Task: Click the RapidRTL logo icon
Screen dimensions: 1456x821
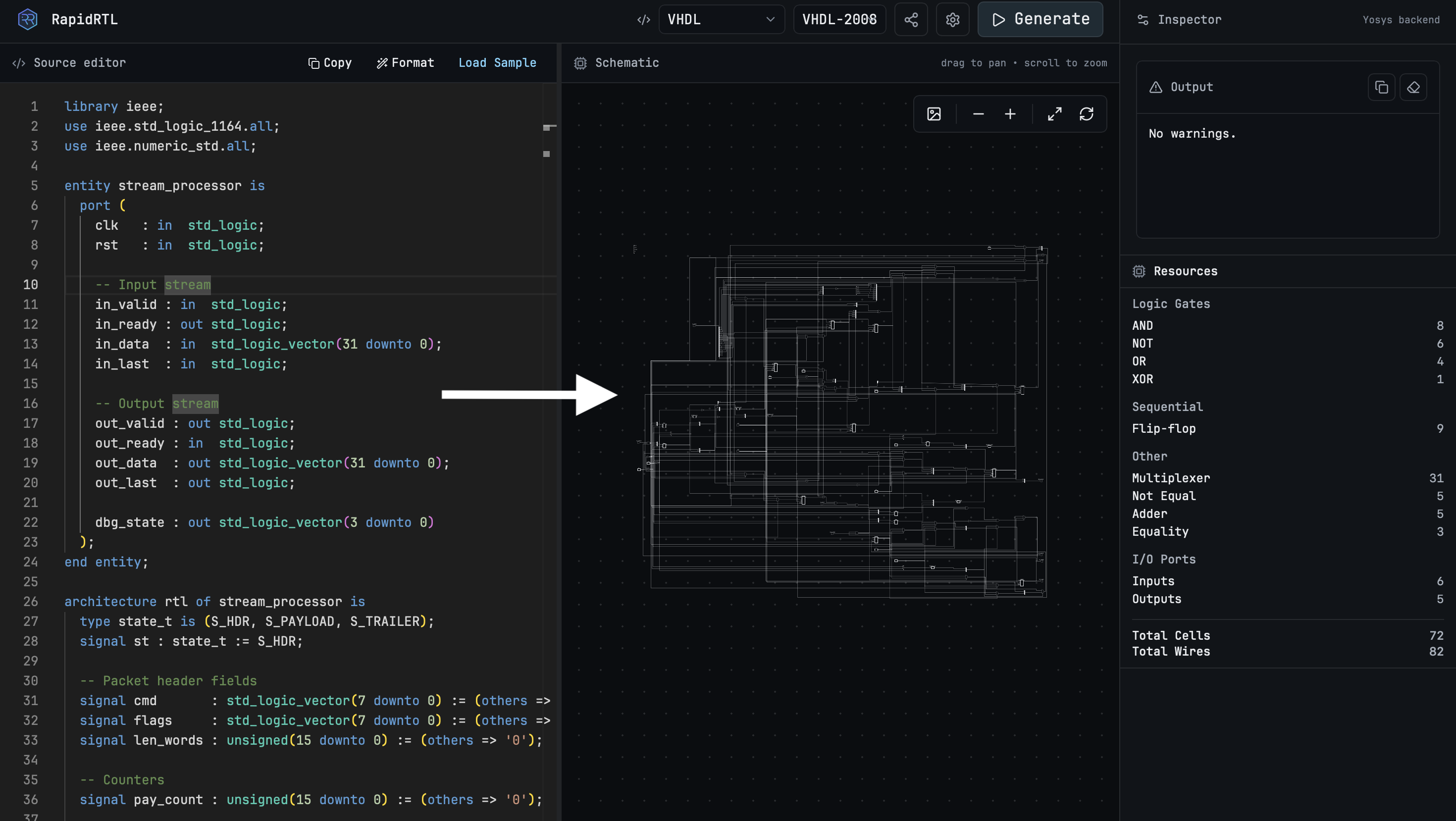Action: click(x=27, y=19)
